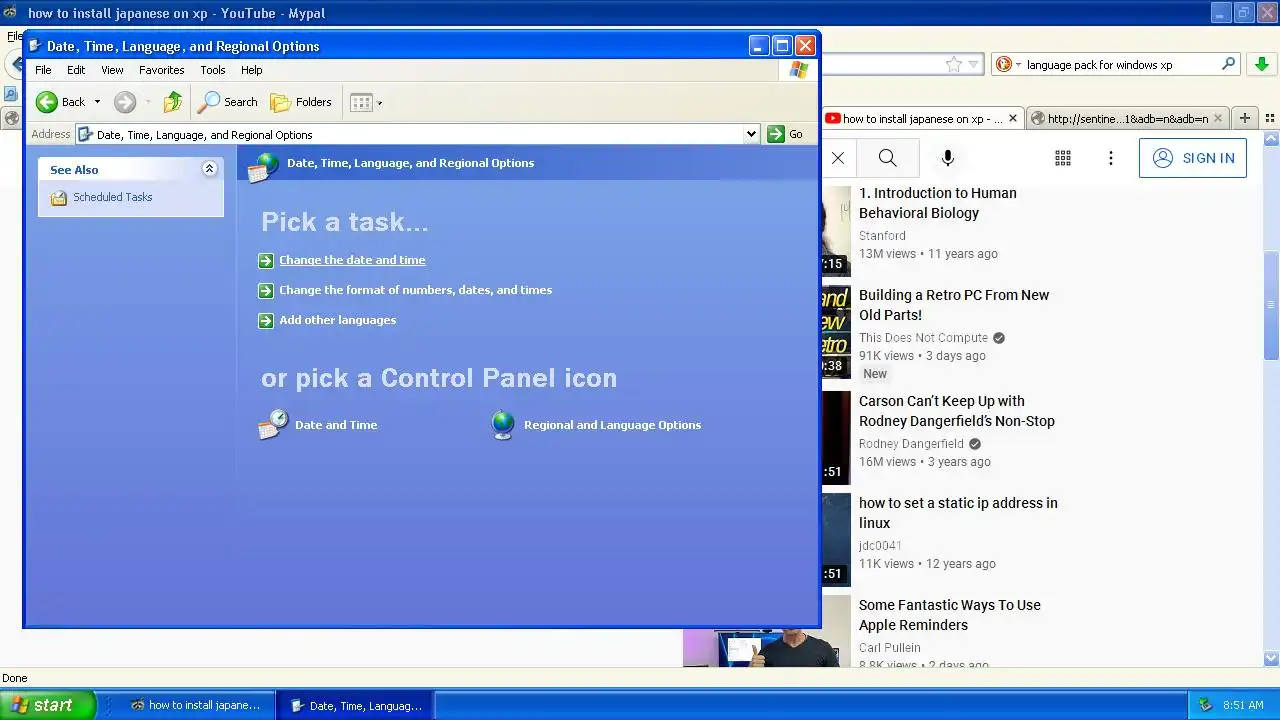Open Scheduled Tasks link
The width and height of the screenshot is (1280, 720).
point(112,197)
